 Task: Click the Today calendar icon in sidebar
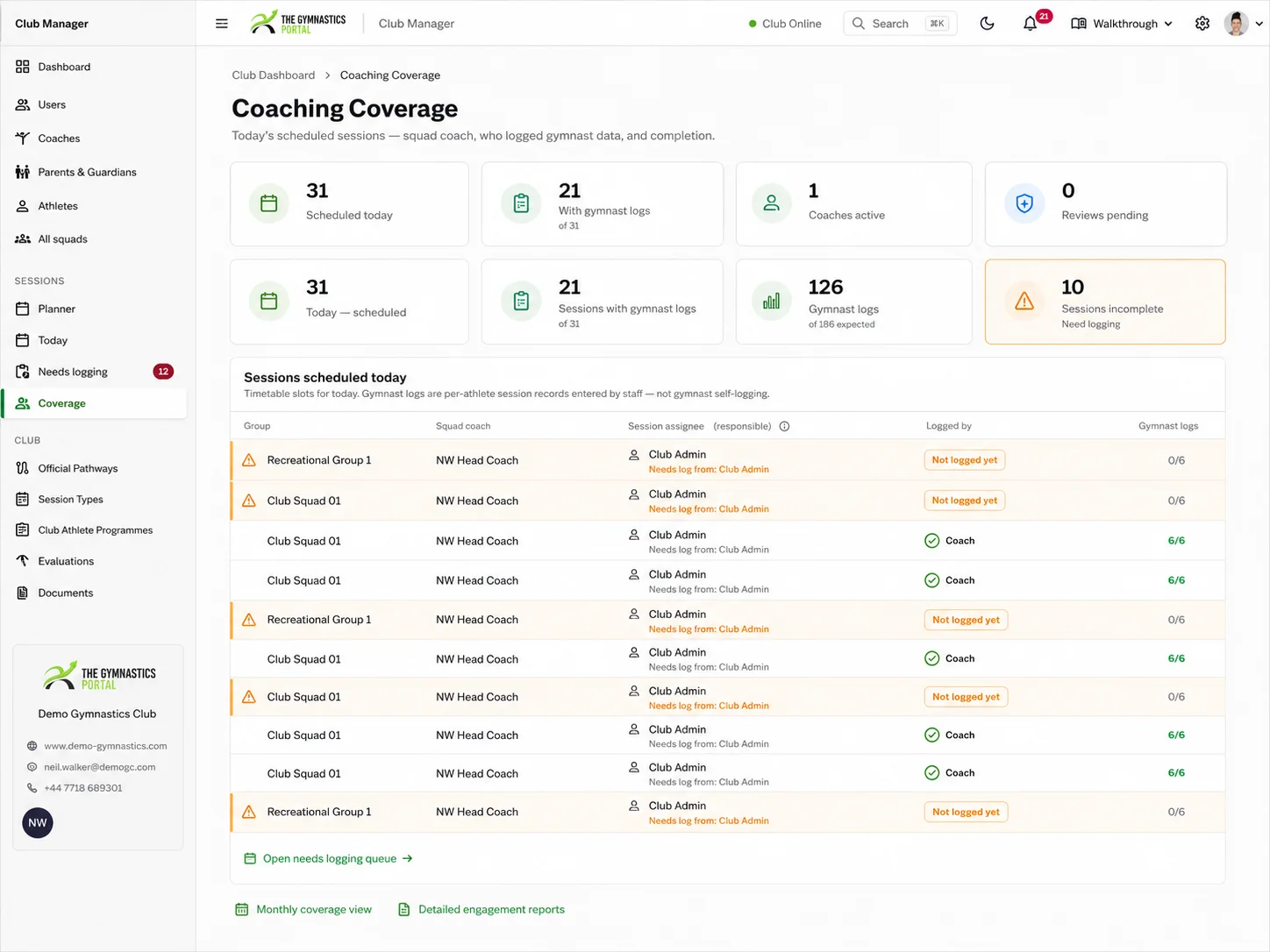23,340
